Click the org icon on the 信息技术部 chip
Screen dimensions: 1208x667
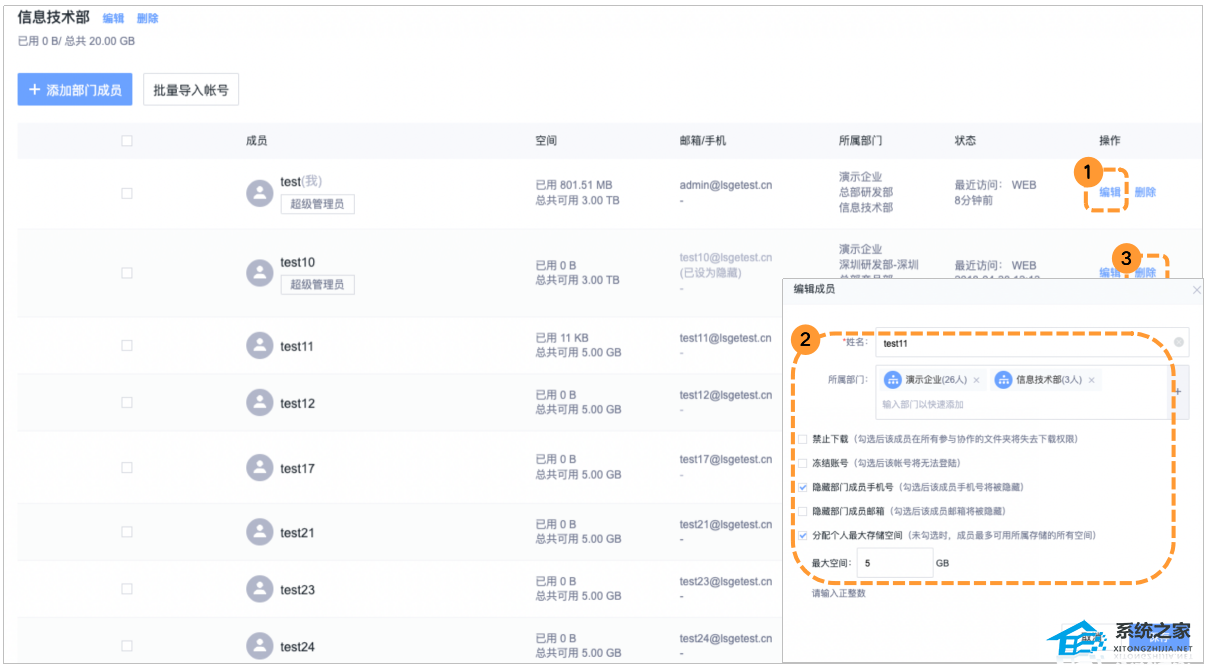tap(1004, 380)
